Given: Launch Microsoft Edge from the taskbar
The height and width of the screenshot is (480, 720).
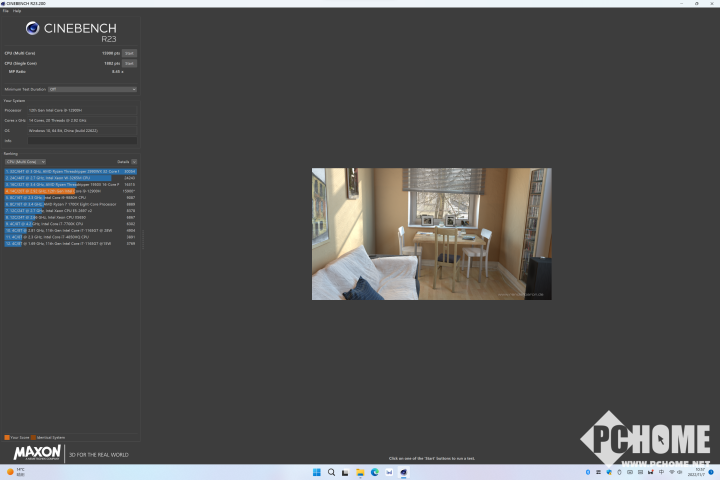Looking at the screenshot, I should [x=375, y=472].
